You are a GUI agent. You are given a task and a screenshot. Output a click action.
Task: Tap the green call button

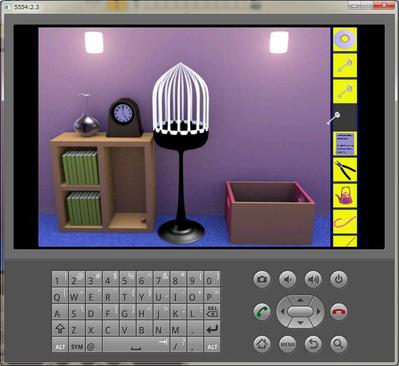coord(262,312)
